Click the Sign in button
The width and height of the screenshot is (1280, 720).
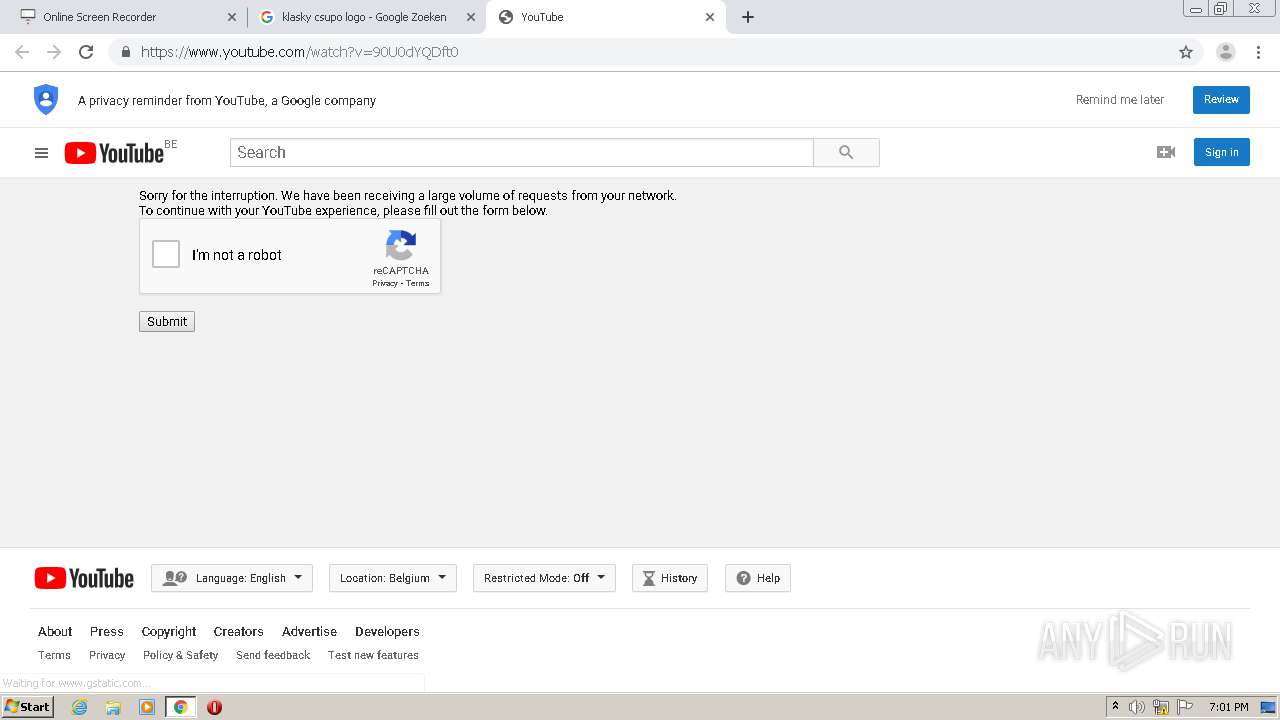point(1222,152)
